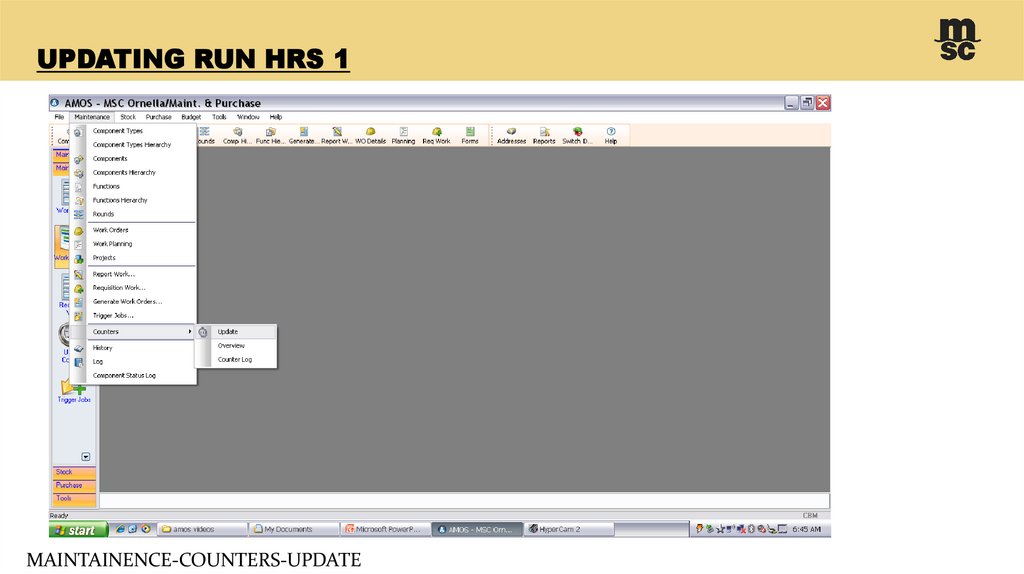Choose Trigger Jobs... in the Maintenance menu

click(x=133, y=315)
